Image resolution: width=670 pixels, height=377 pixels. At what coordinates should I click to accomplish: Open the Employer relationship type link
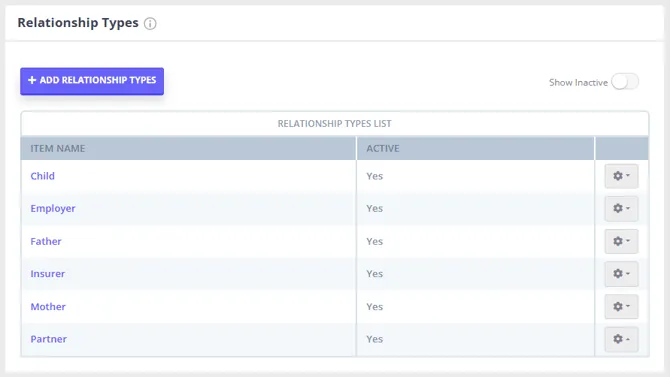[x=53, y=208]
